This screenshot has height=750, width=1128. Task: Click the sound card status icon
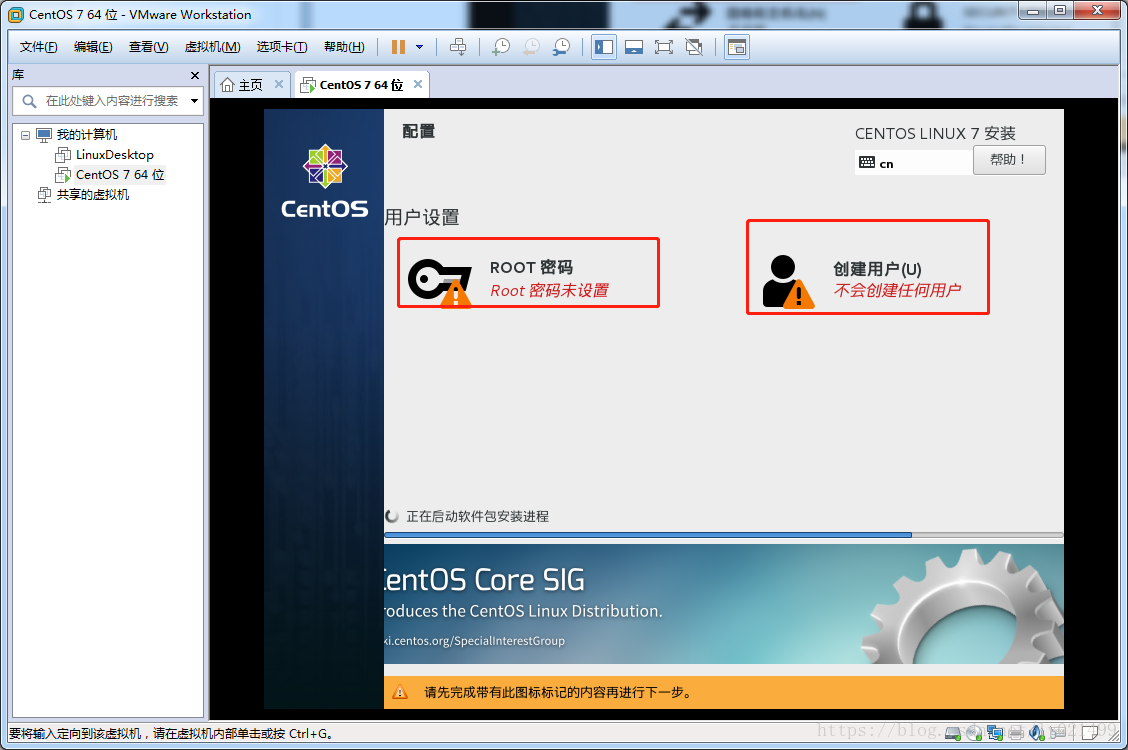pyautogui.click(x=1037, y=733)
